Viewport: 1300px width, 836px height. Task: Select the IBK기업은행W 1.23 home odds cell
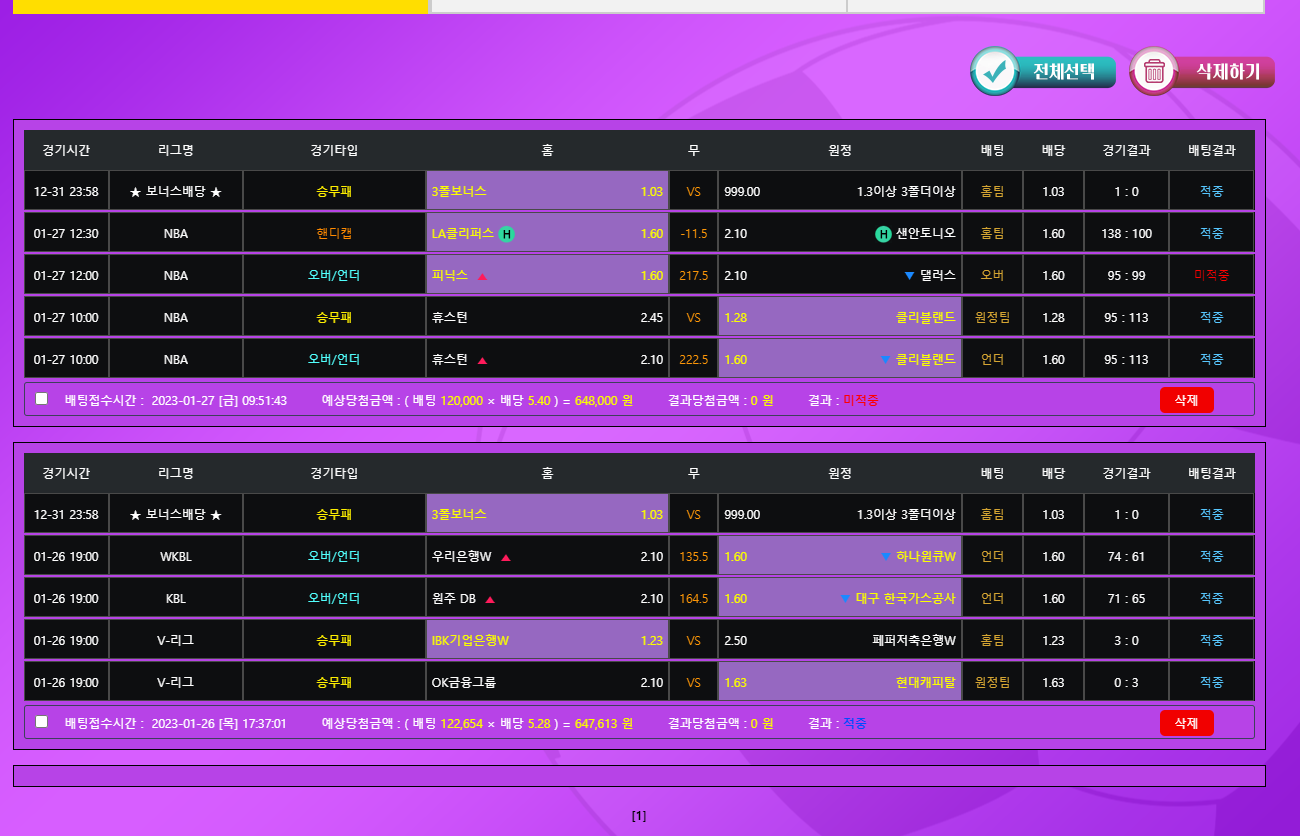(547, 641)
